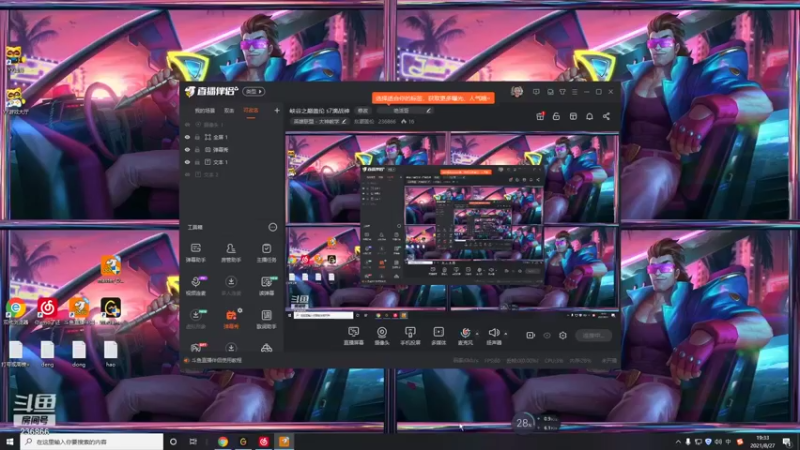Switch to the second scene tab
Viewport: 800px width, 450px height.
point(229,110)
